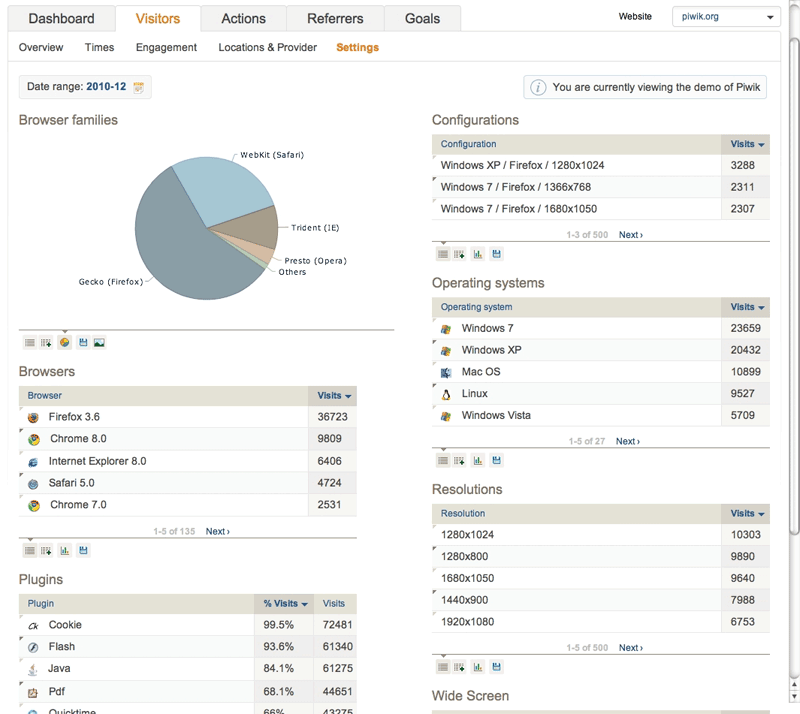Go to next page of Browsers results
This screenshot has width=800, height=714.
click(x=217, y=532)
